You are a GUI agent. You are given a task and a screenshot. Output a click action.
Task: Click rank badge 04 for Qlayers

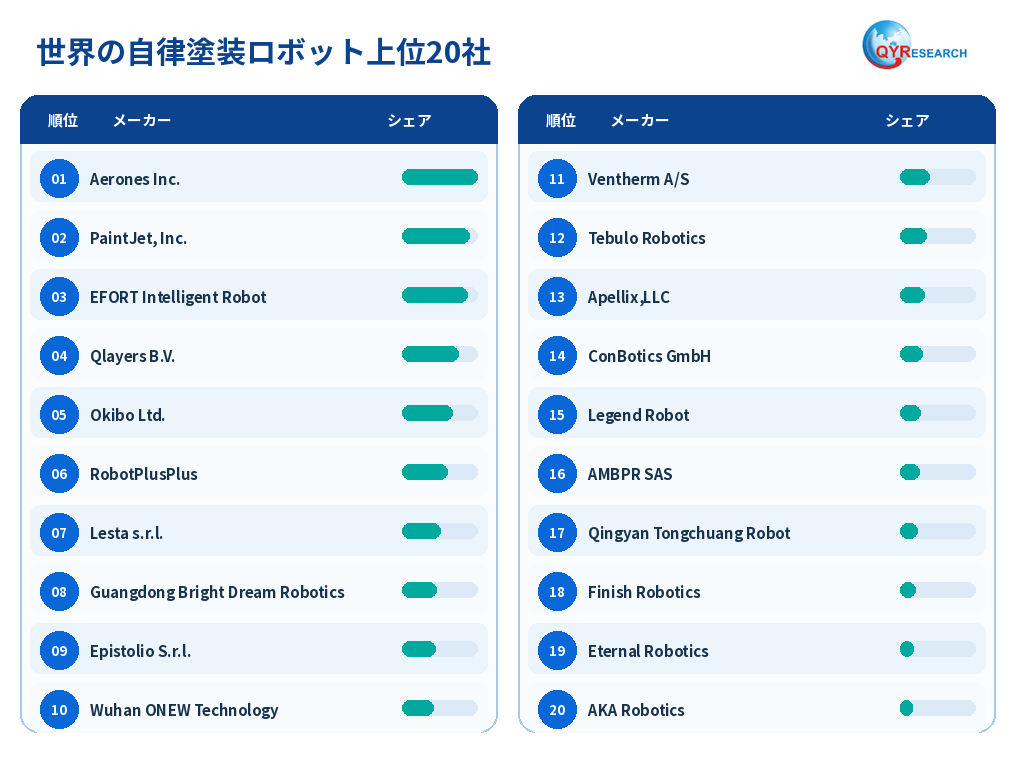pos(59,355)
